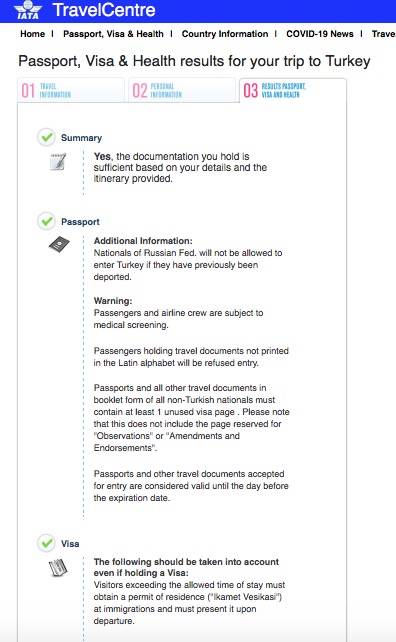
Task: Click the TravelCentre header title
Action: coord(104,10)
